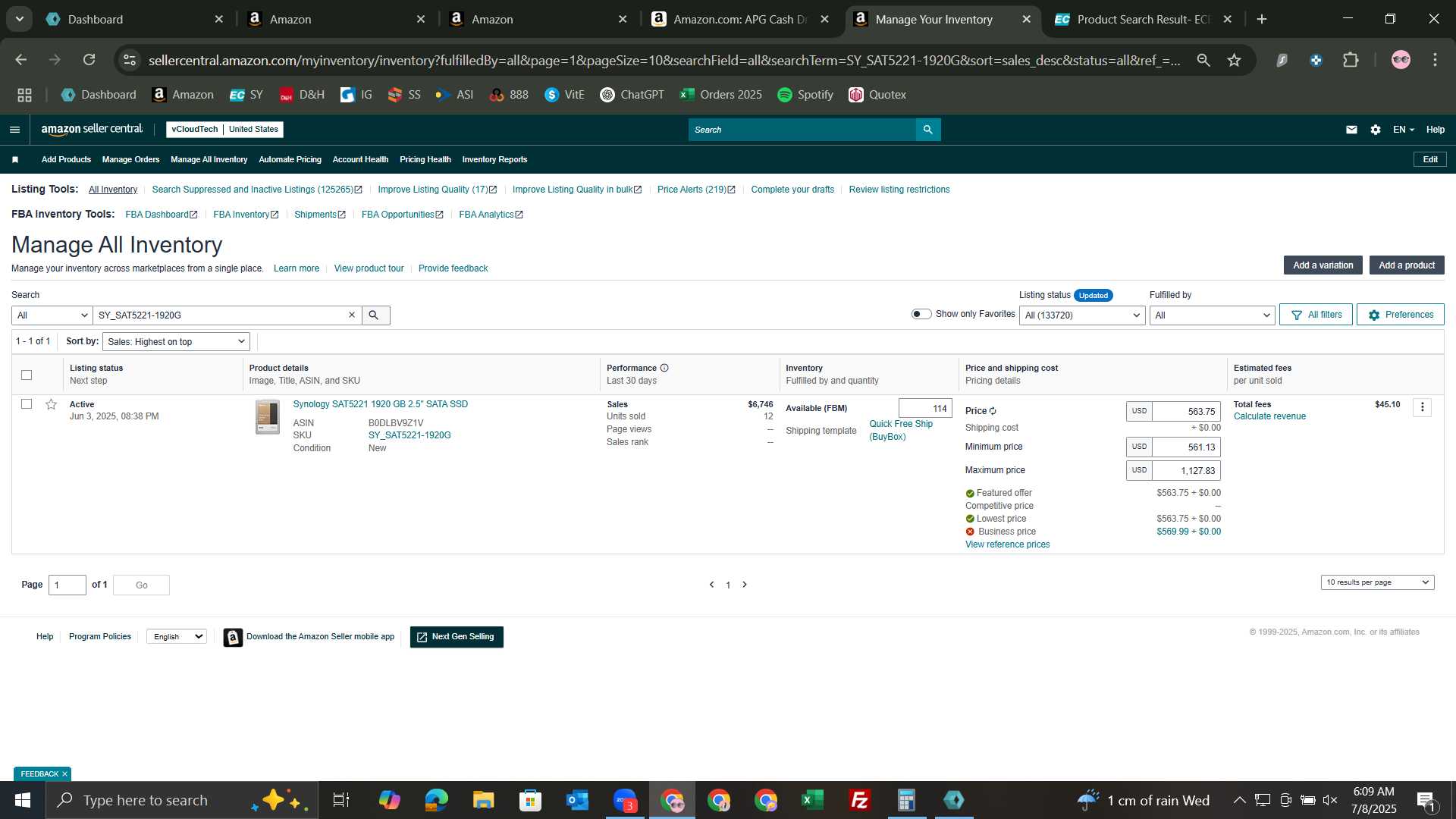Open the settings gear icon
The width and height of the screenshot is (1456, 819).
1376,130
